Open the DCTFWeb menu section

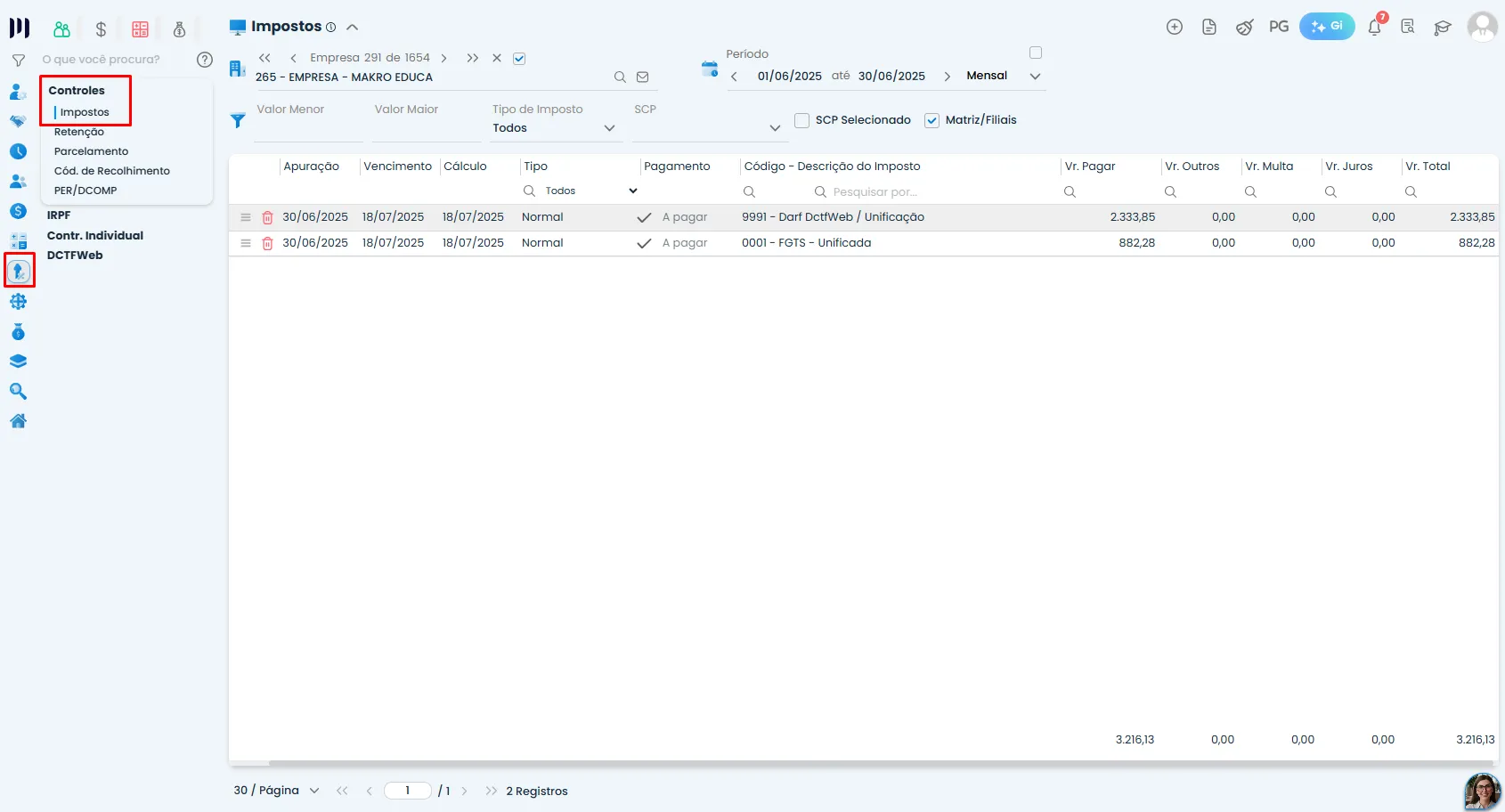coord(75,256)
